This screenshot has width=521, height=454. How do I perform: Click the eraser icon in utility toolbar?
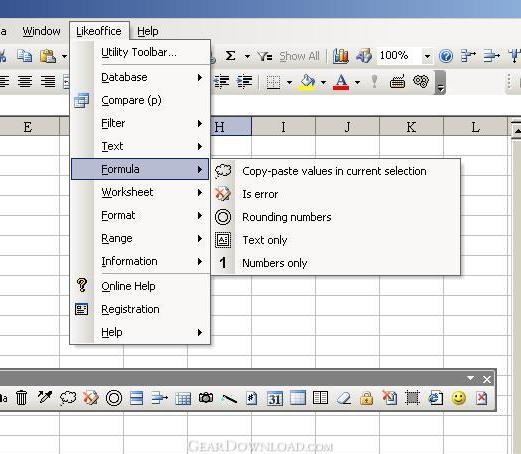coord(344,398)
